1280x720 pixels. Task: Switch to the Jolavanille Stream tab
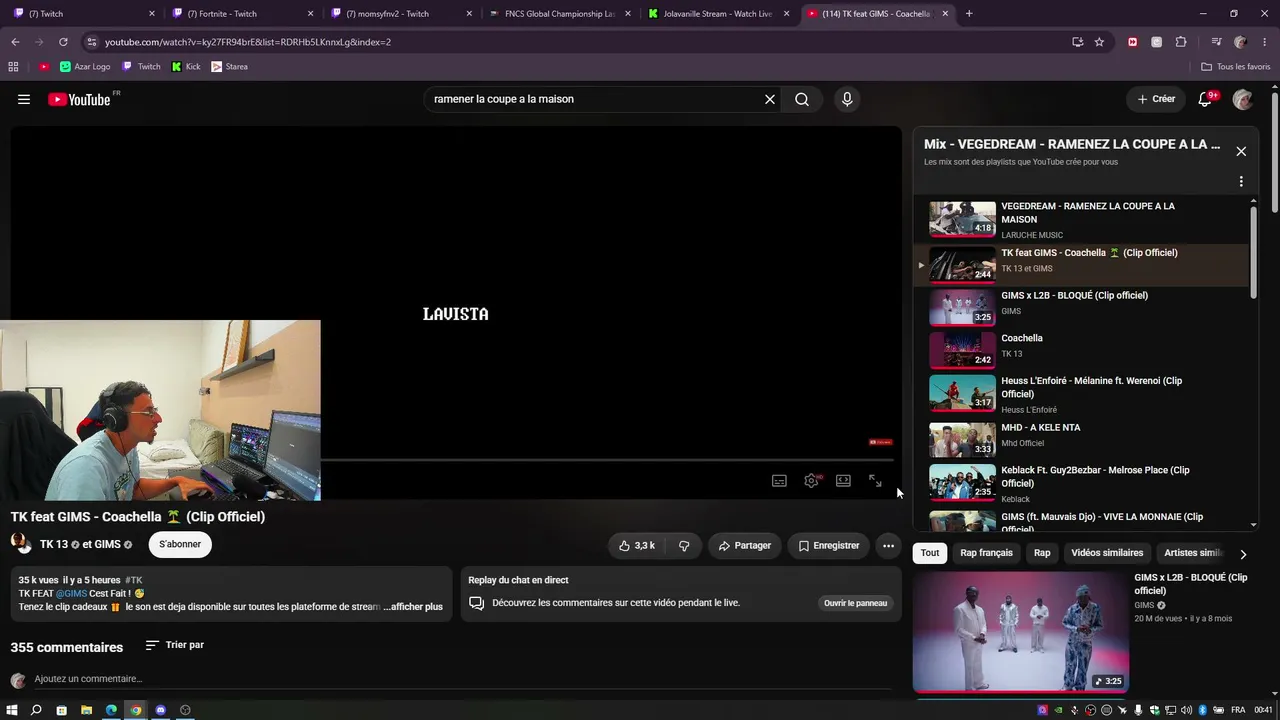coord(719,14)
